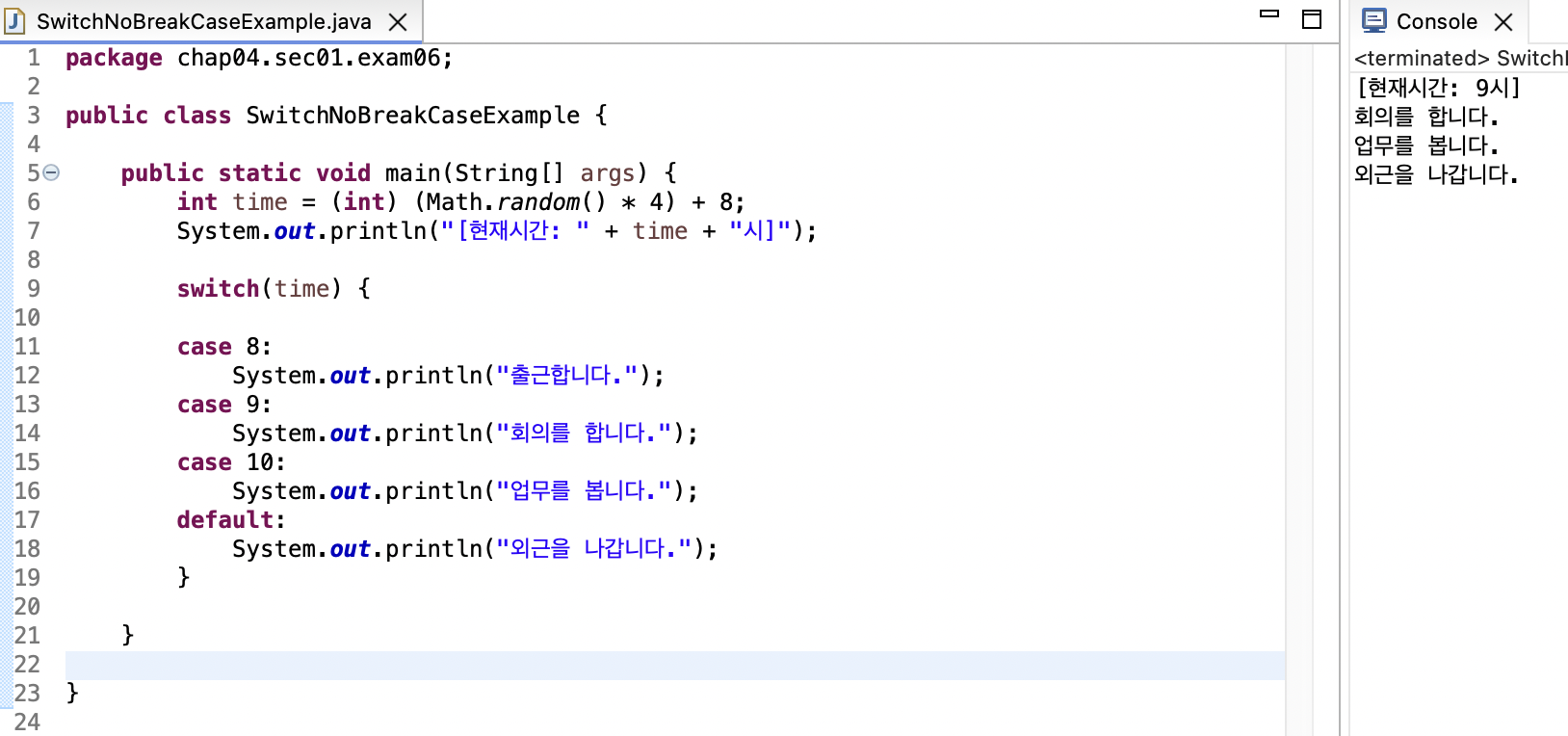Place cursor on highlighted empty line 22
1568x736 pixels.
pyautogui.click(x=674, y=665)
